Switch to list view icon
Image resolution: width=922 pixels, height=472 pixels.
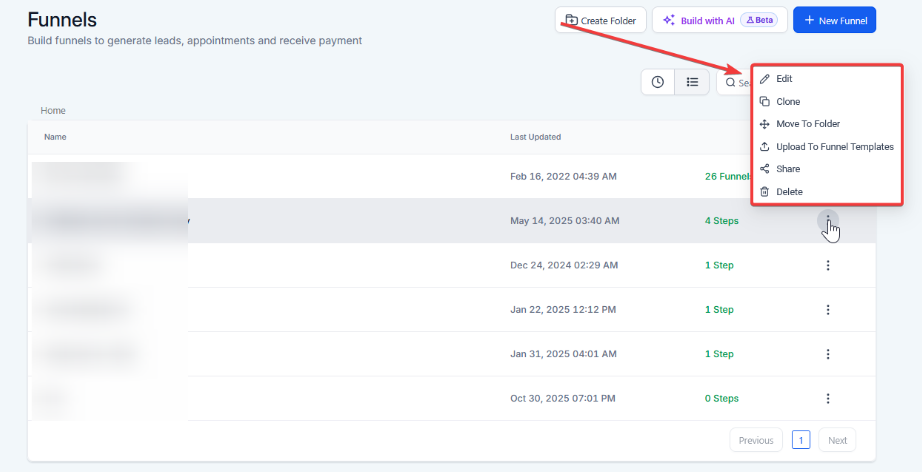[692, 82]
